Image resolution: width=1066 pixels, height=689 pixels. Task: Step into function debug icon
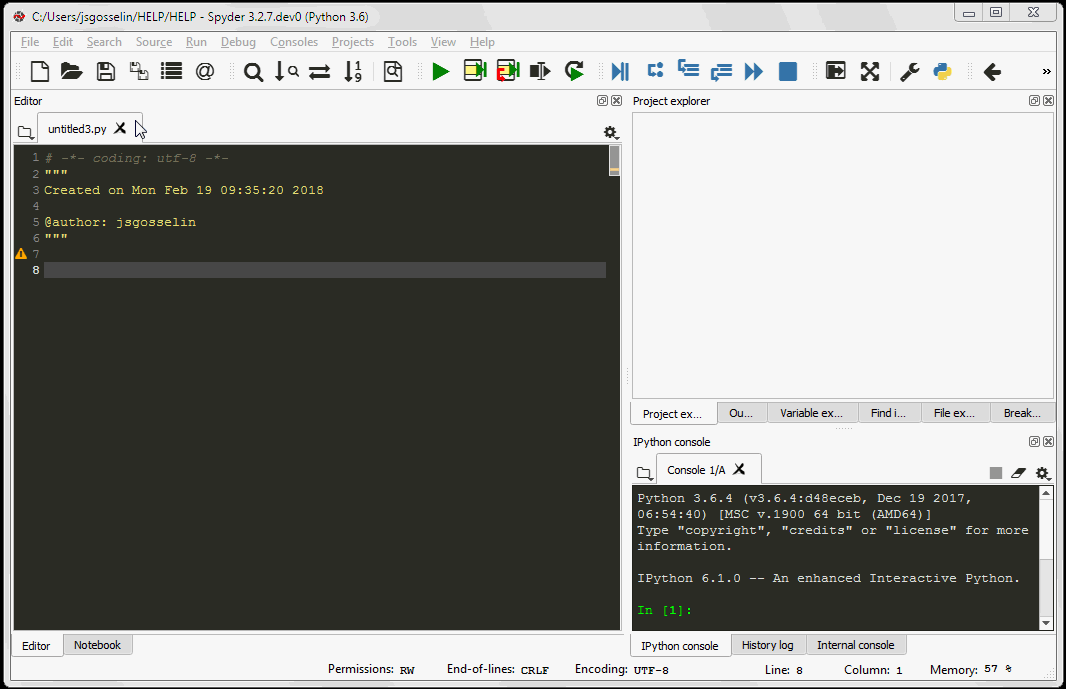(x=688, y=69)
